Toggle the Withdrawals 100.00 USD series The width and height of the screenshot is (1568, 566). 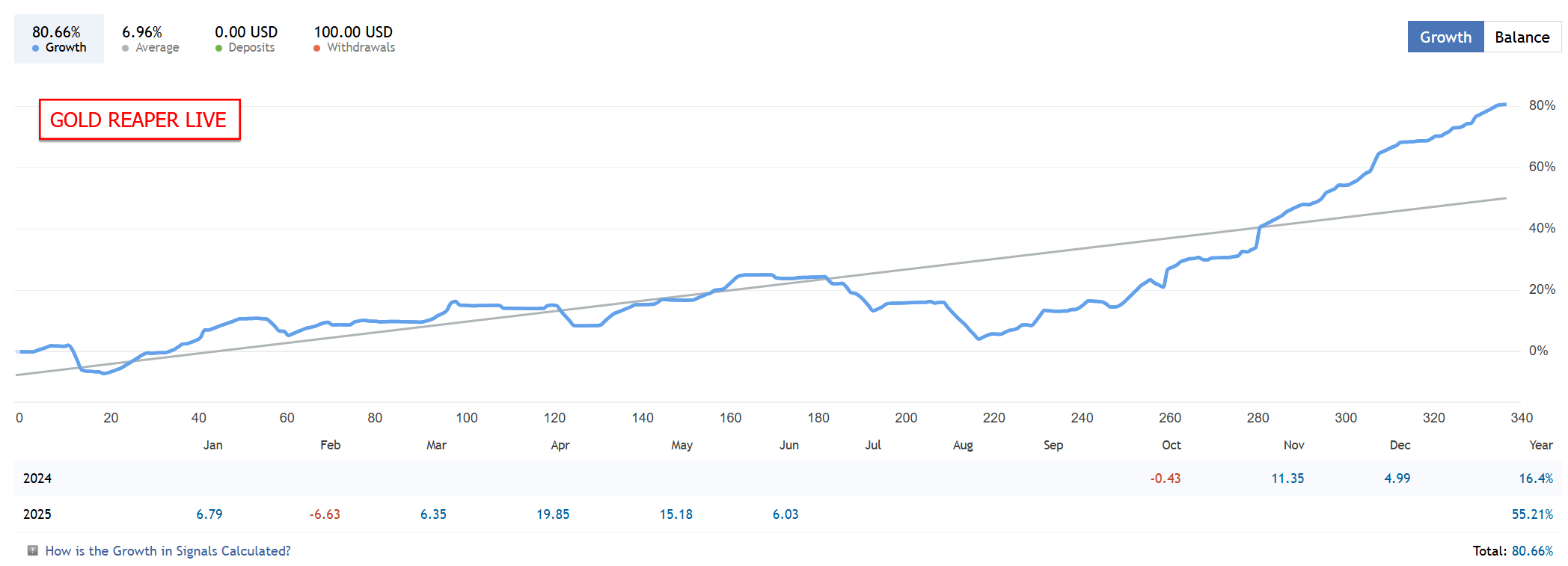pyautogui.click(x=354, y=39)
